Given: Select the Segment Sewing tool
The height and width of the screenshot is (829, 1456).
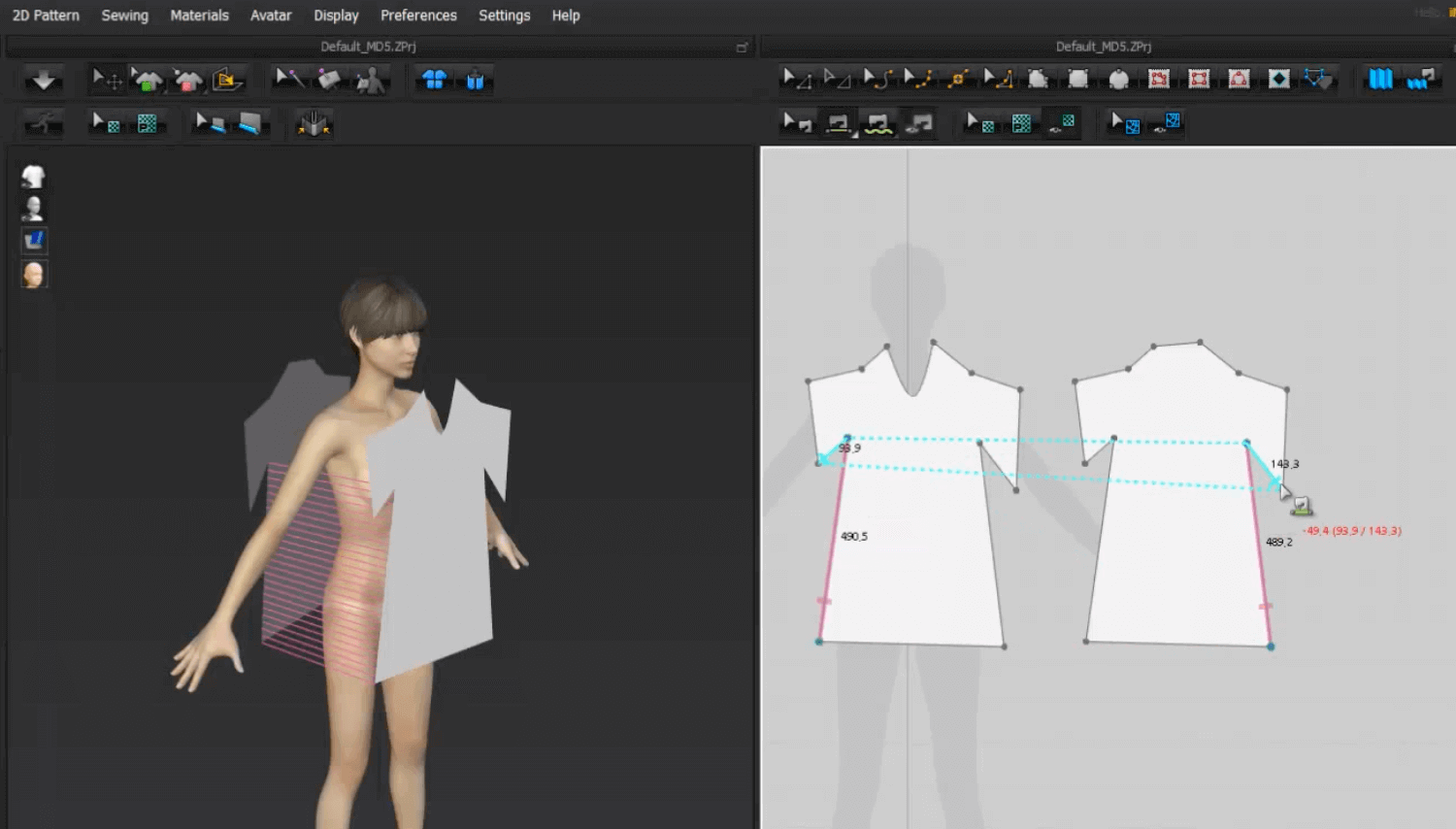Looking at the screenshot, I should pos(839,123).
